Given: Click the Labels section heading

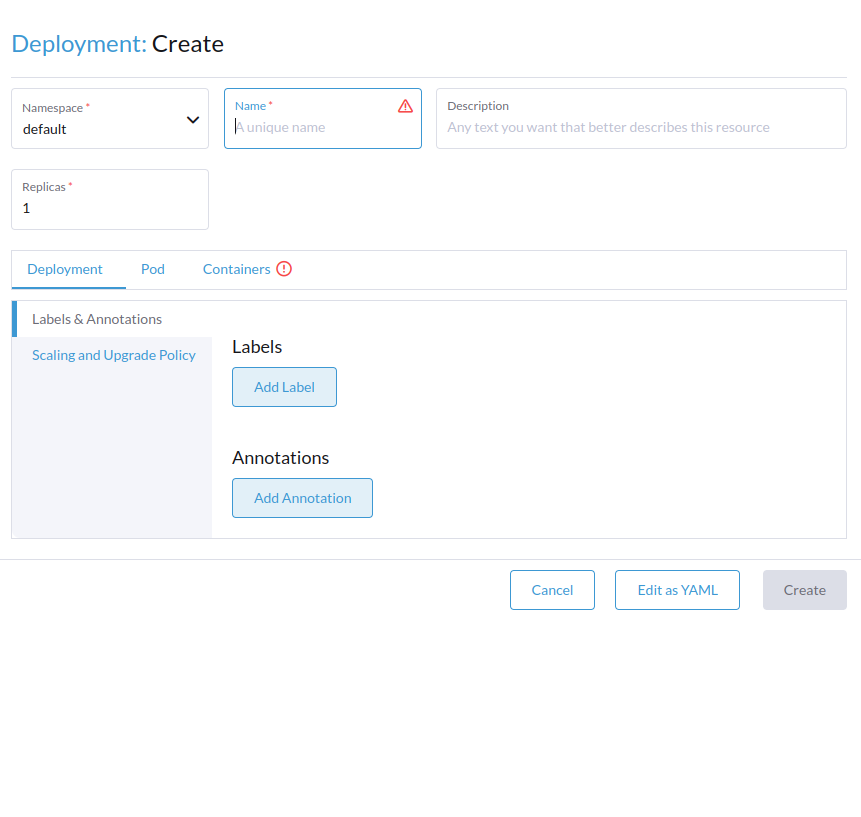Looking at the screenshot, I should [x=256, y=346].
